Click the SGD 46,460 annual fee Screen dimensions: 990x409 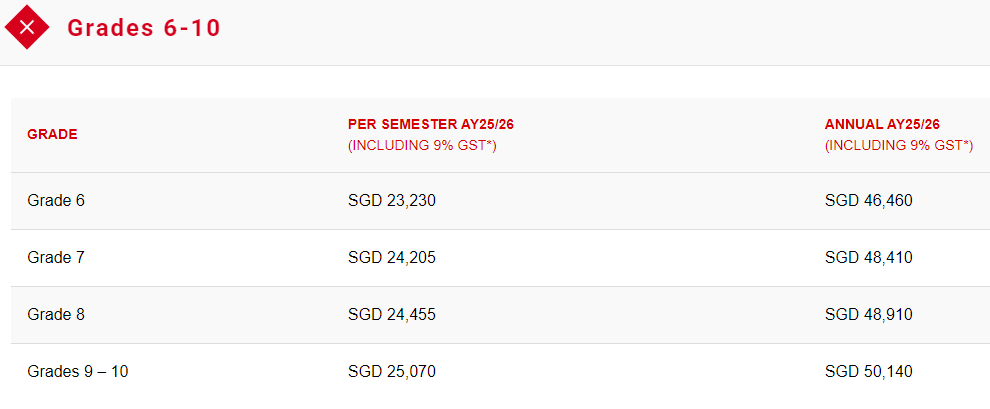coord(869,201)
